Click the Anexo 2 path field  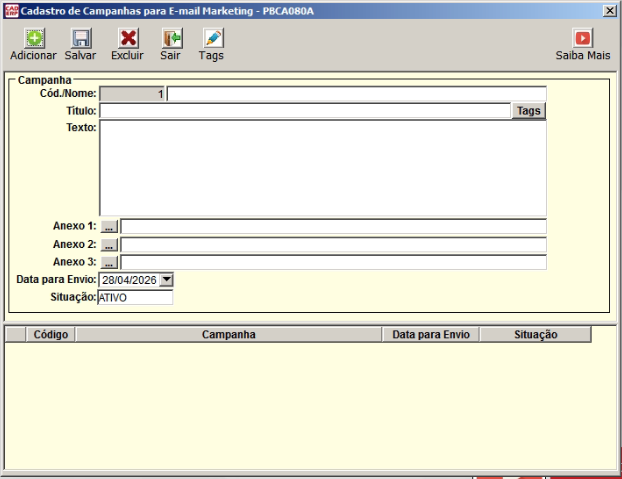pyautogui.click(x=334, y=245)
